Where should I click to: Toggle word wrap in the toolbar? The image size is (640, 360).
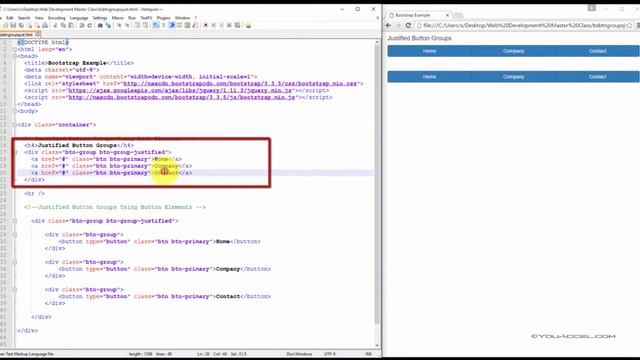coord(156,25)
